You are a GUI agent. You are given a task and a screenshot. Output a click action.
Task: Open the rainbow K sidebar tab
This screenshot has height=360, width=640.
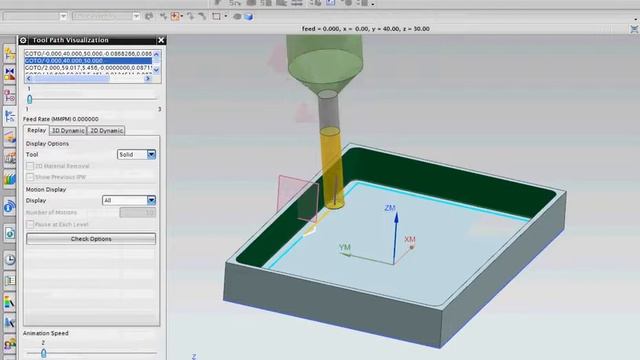[x=9, y=302]
